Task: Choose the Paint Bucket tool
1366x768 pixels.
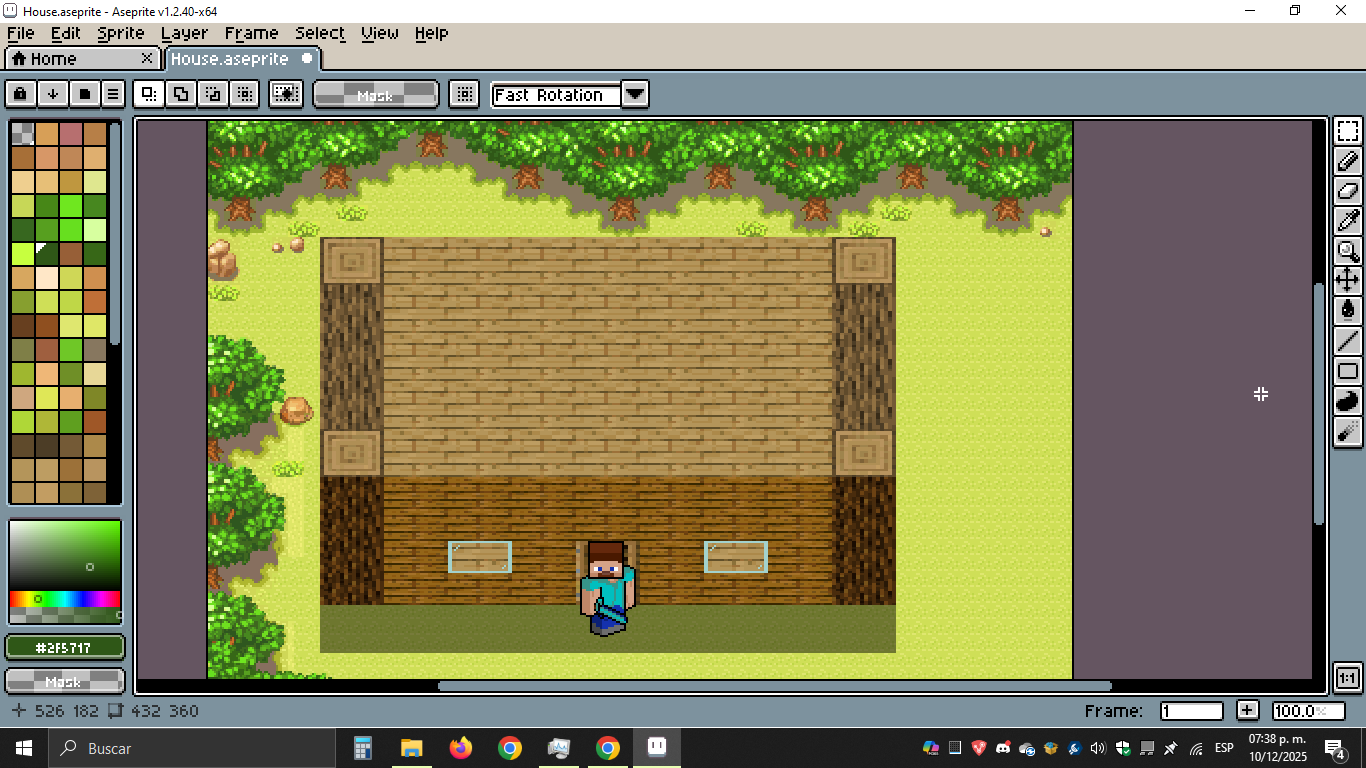Action: pos(1348,310)
